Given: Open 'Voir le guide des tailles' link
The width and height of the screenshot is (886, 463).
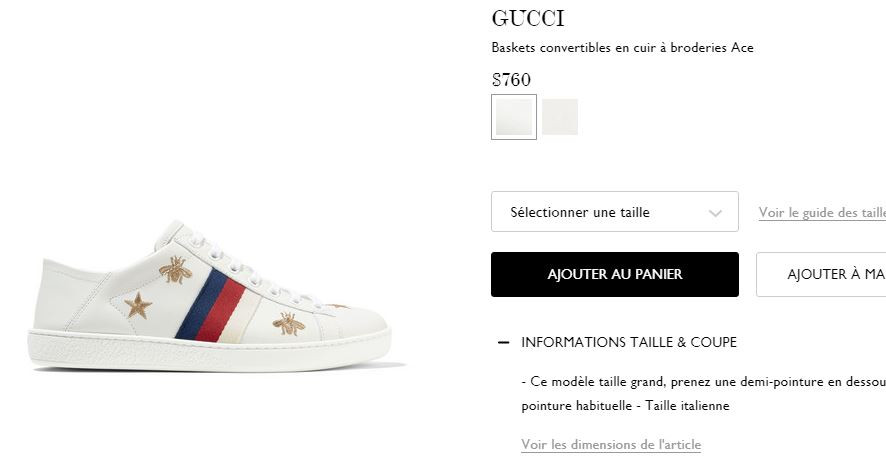Looking at the screenshot, I should pyautogui.click(x=822, y=213).
